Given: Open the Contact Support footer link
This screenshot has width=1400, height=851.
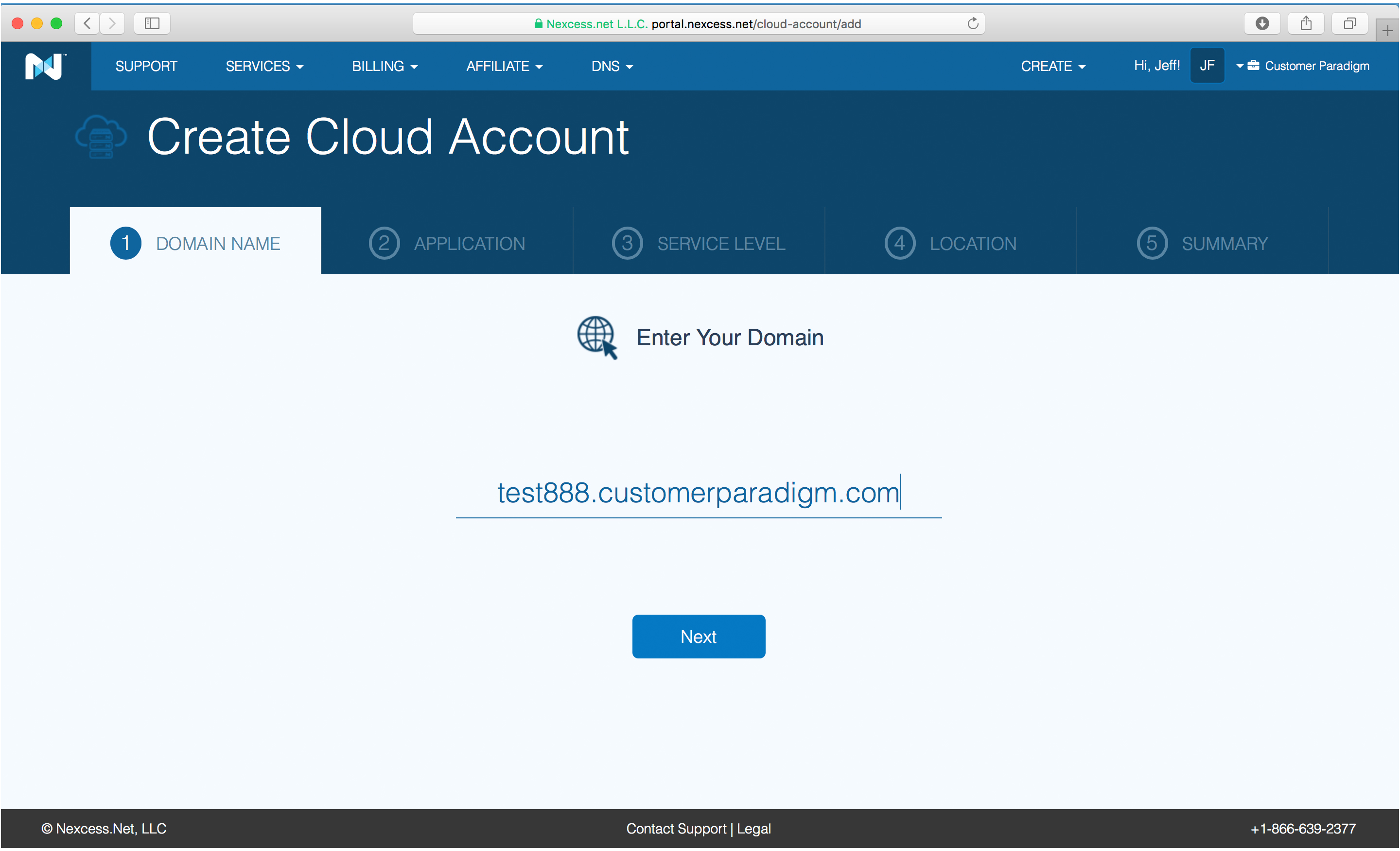Looking at the screenshot, I should (676, 829).
